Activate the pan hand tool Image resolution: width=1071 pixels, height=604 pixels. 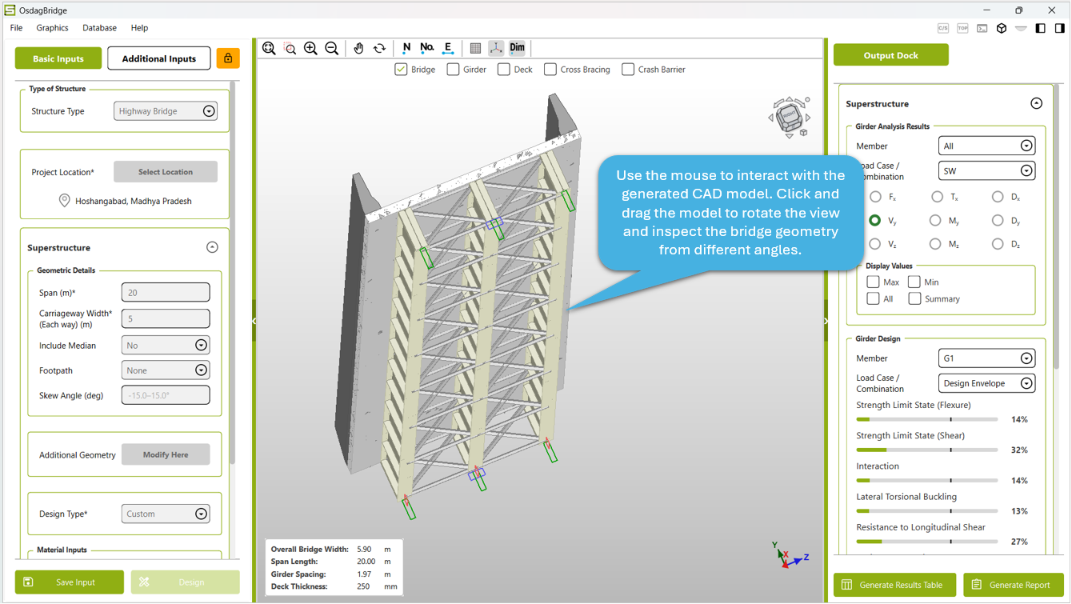pyautogui.click(x=359, y=48)
